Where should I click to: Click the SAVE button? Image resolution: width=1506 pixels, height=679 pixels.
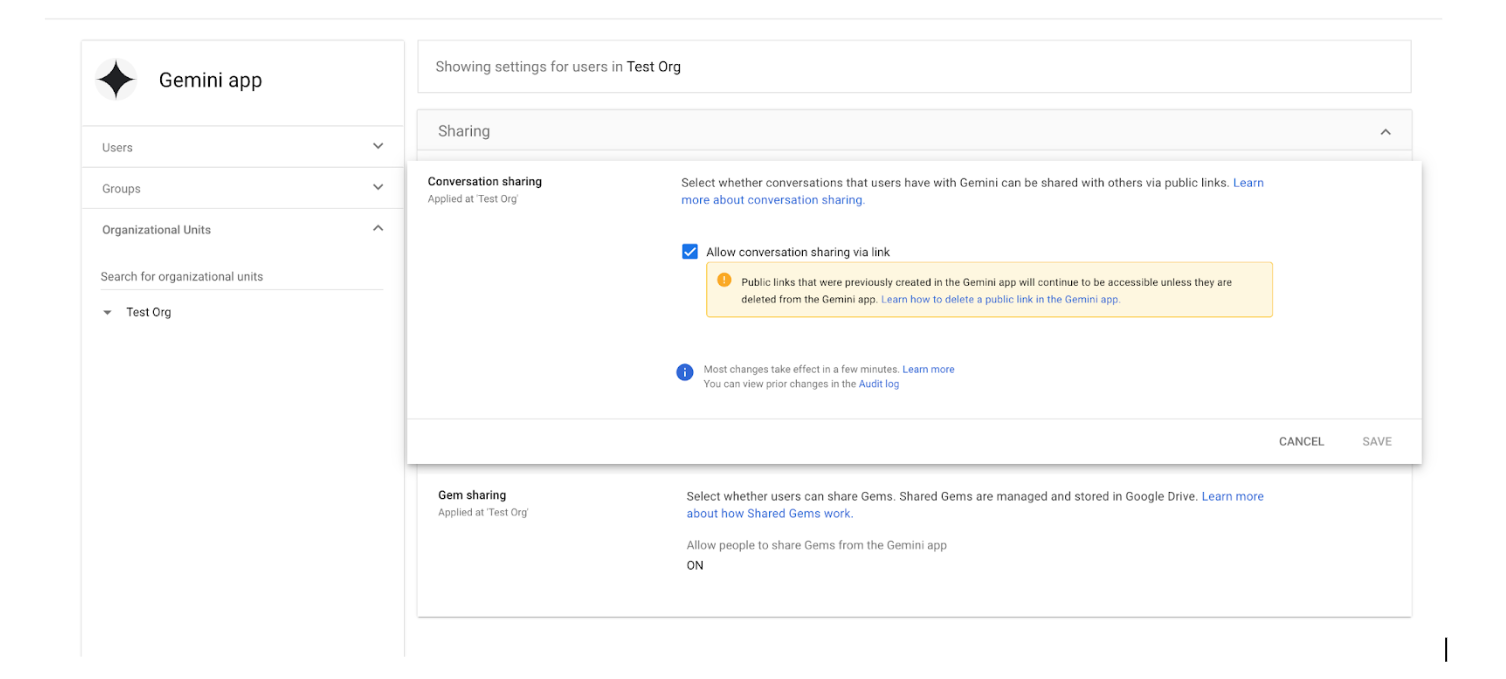(1377, 441)
